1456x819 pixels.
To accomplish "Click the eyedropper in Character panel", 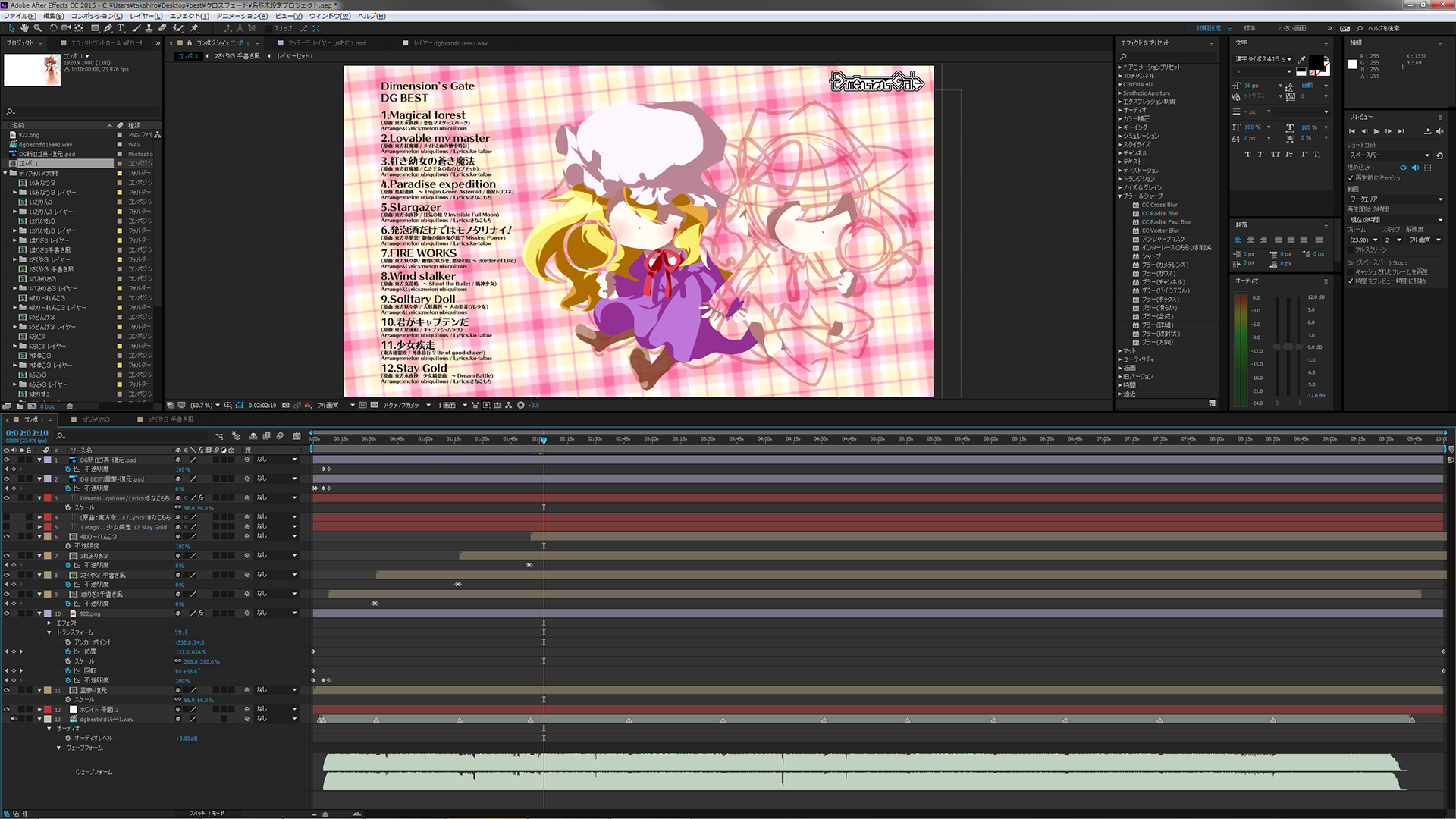I will click(1302, 59).
